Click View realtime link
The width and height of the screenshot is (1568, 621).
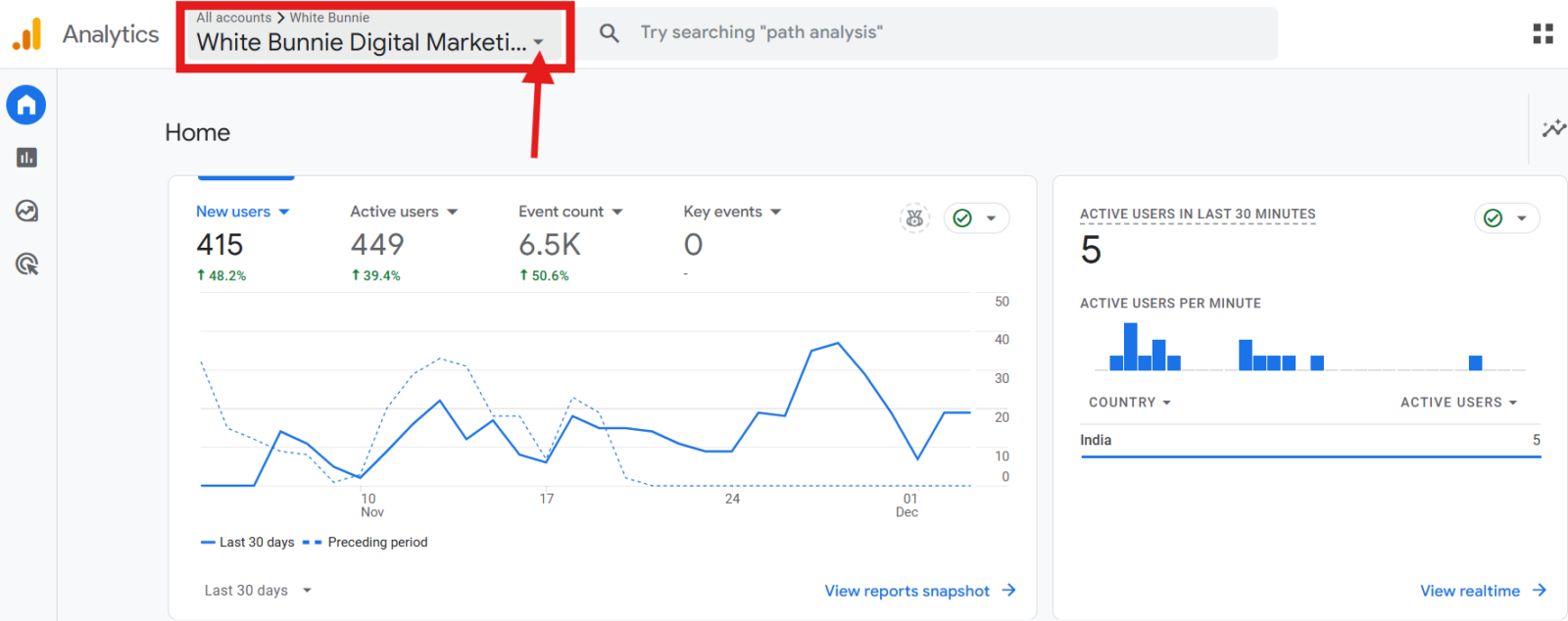point(1482,591)
